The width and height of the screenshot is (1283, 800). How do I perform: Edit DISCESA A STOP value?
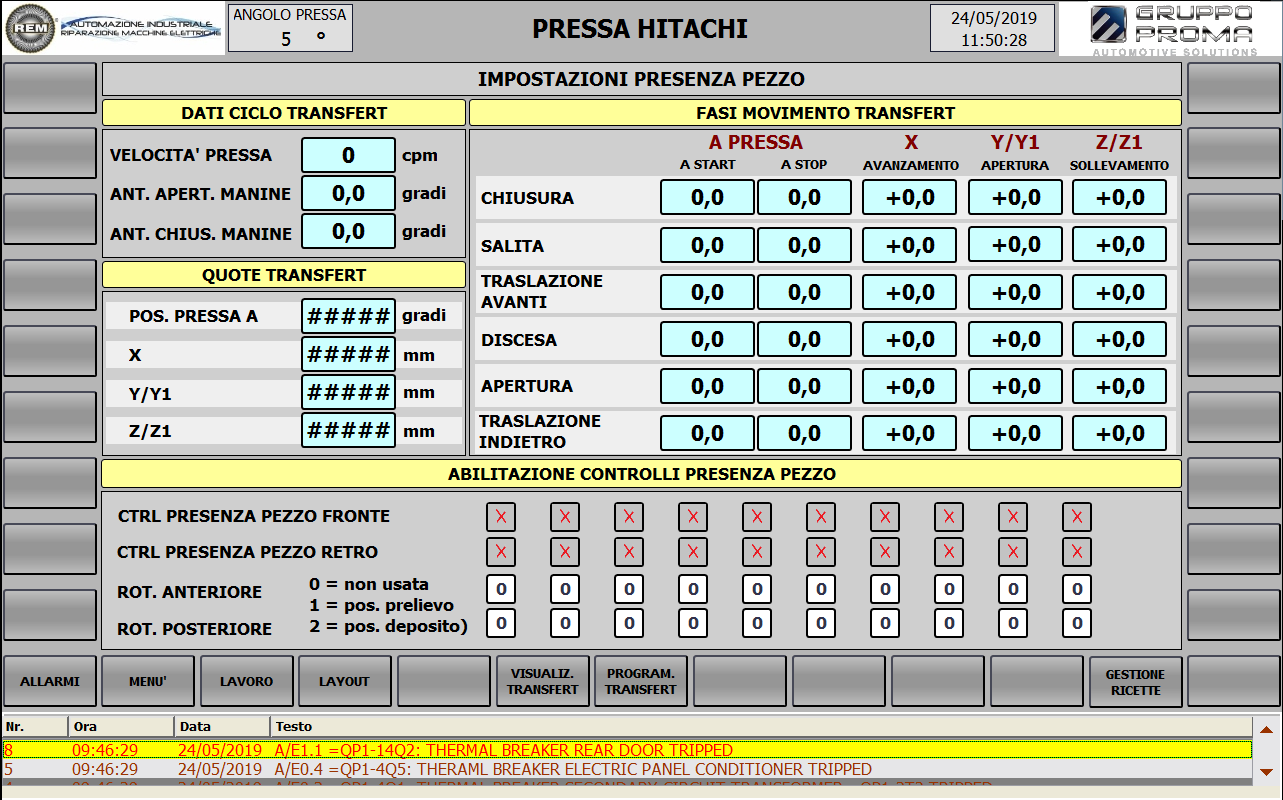click(x=804, y=339)
